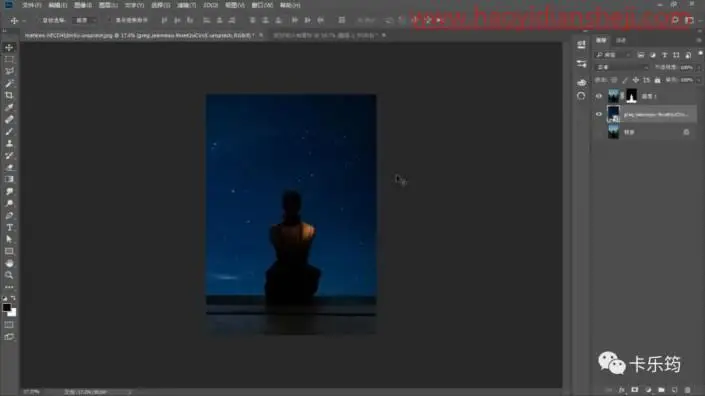Viewport: 705px width, 396px height.
Task: Select the Blur tool
Action: pyautogui.click(x=9, y=191)
